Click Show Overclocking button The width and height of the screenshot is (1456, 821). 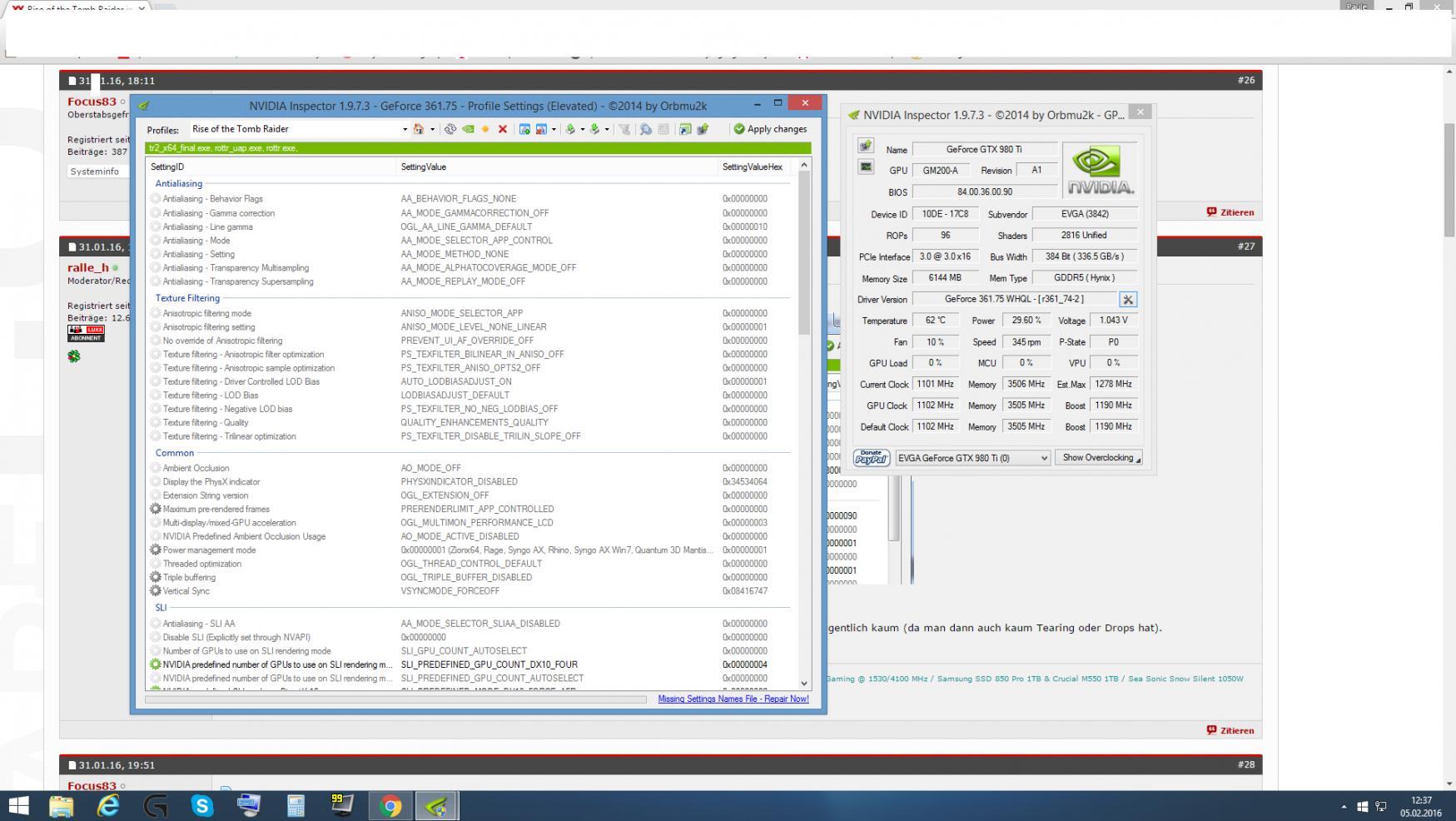point(1098,458)
